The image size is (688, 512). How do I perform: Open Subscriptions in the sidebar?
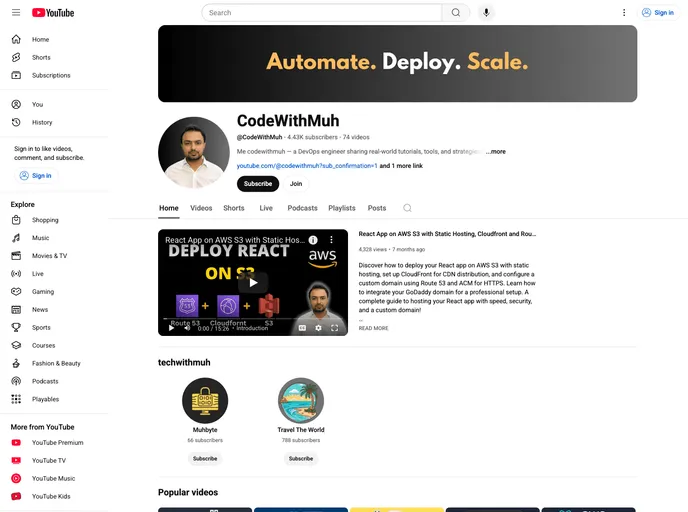[54, 75]
